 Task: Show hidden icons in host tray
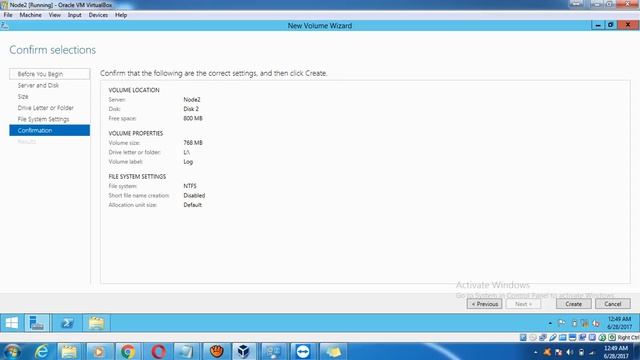[x=536, y=352]
